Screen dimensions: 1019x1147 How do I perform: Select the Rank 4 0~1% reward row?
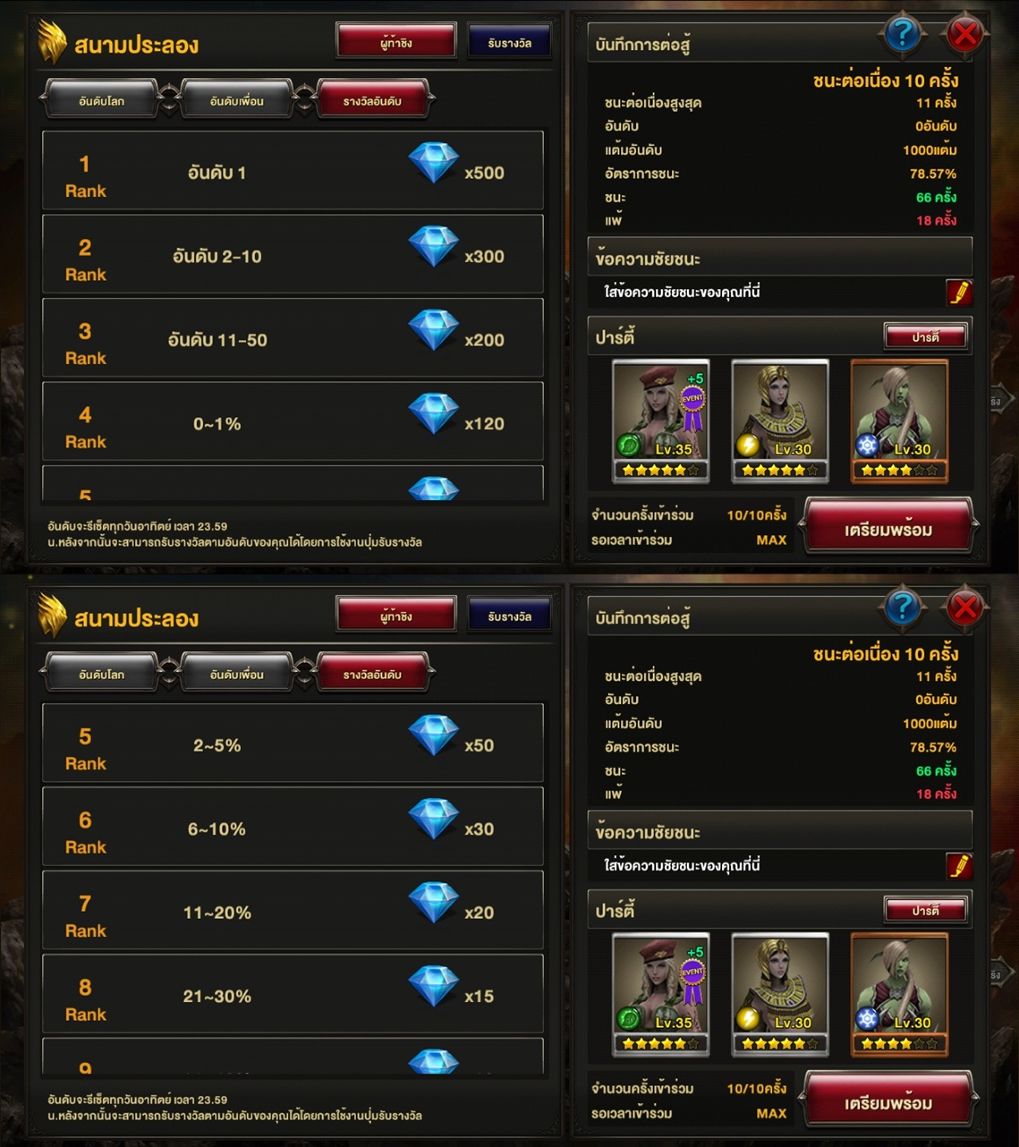[x=293, y=421]
